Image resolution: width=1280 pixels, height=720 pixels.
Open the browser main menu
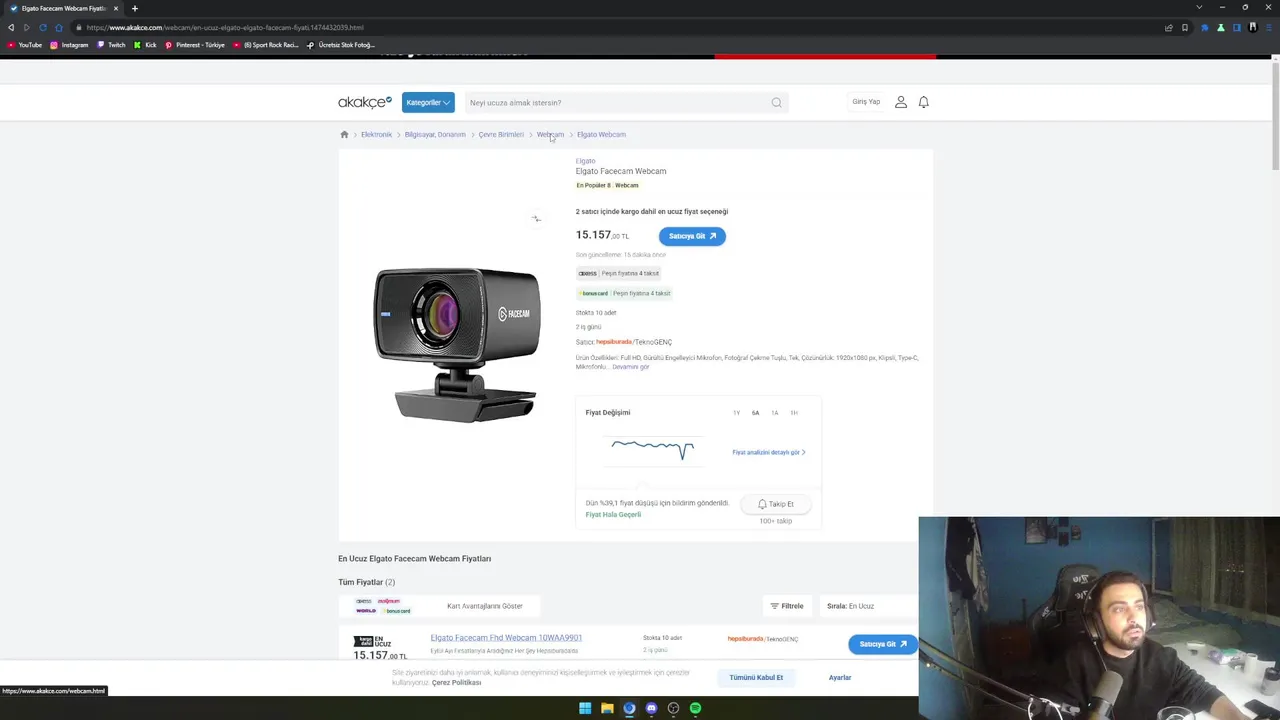[x=1270, y=27]
